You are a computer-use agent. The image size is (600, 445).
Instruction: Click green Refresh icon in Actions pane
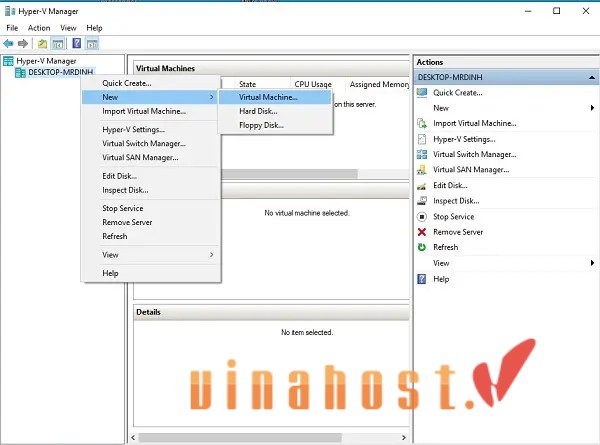point(422,247)
